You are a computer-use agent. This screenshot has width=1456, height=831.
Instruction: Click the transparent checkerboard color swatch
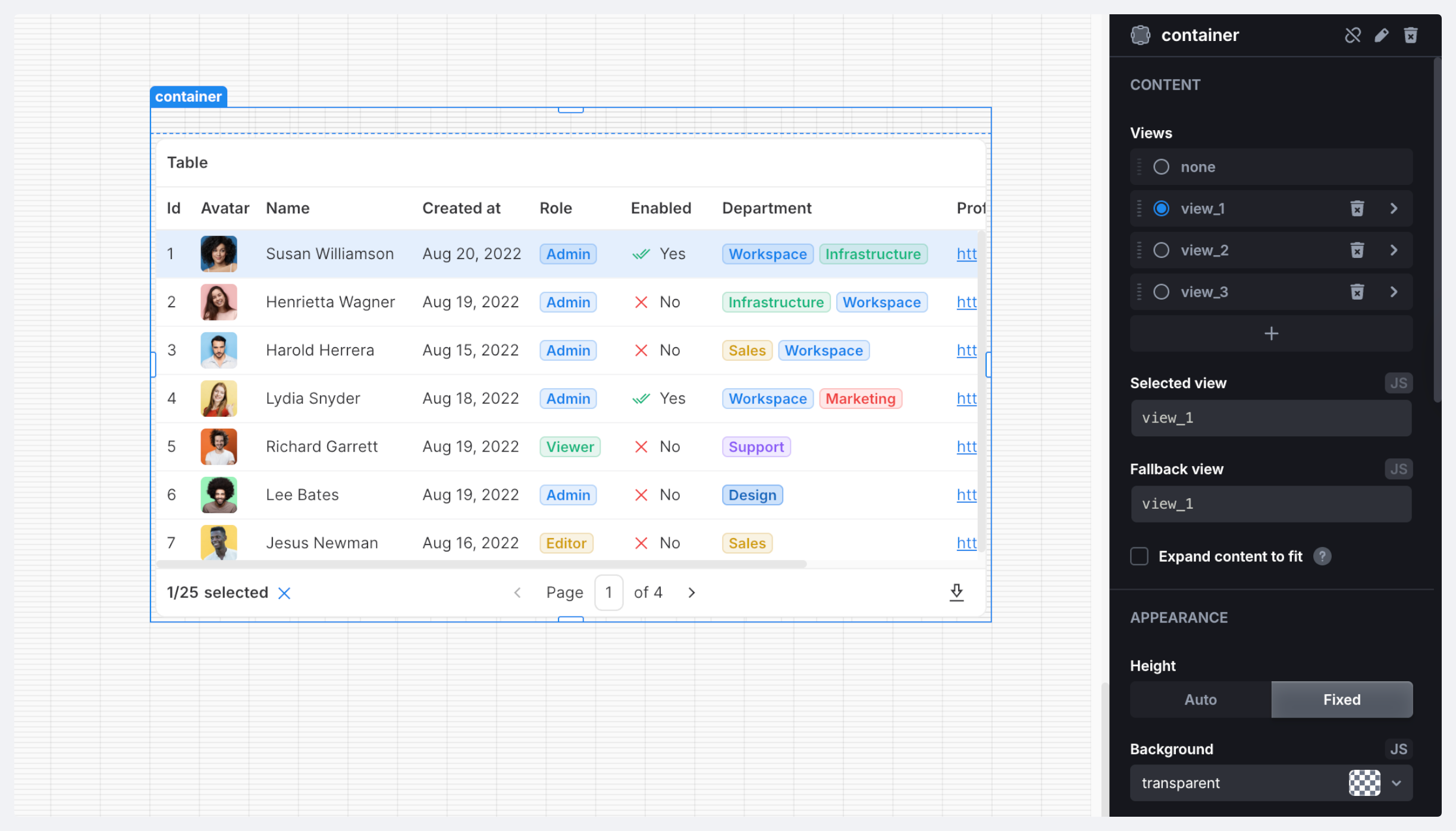click(x=1364, y=783)
